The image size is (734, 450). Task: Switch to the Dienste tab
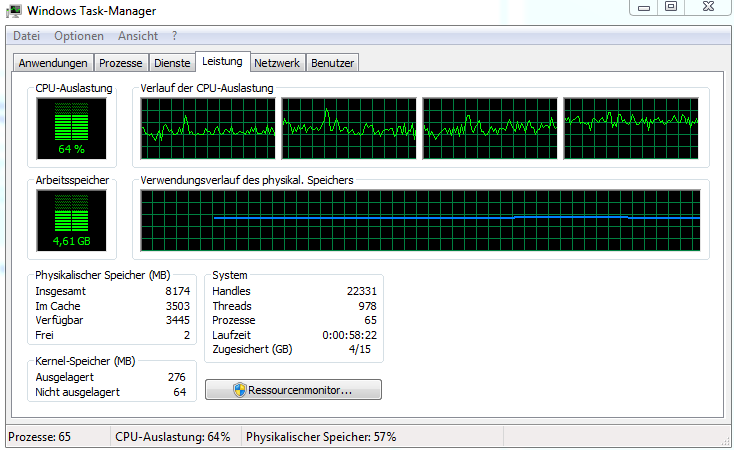pos(172,63)
